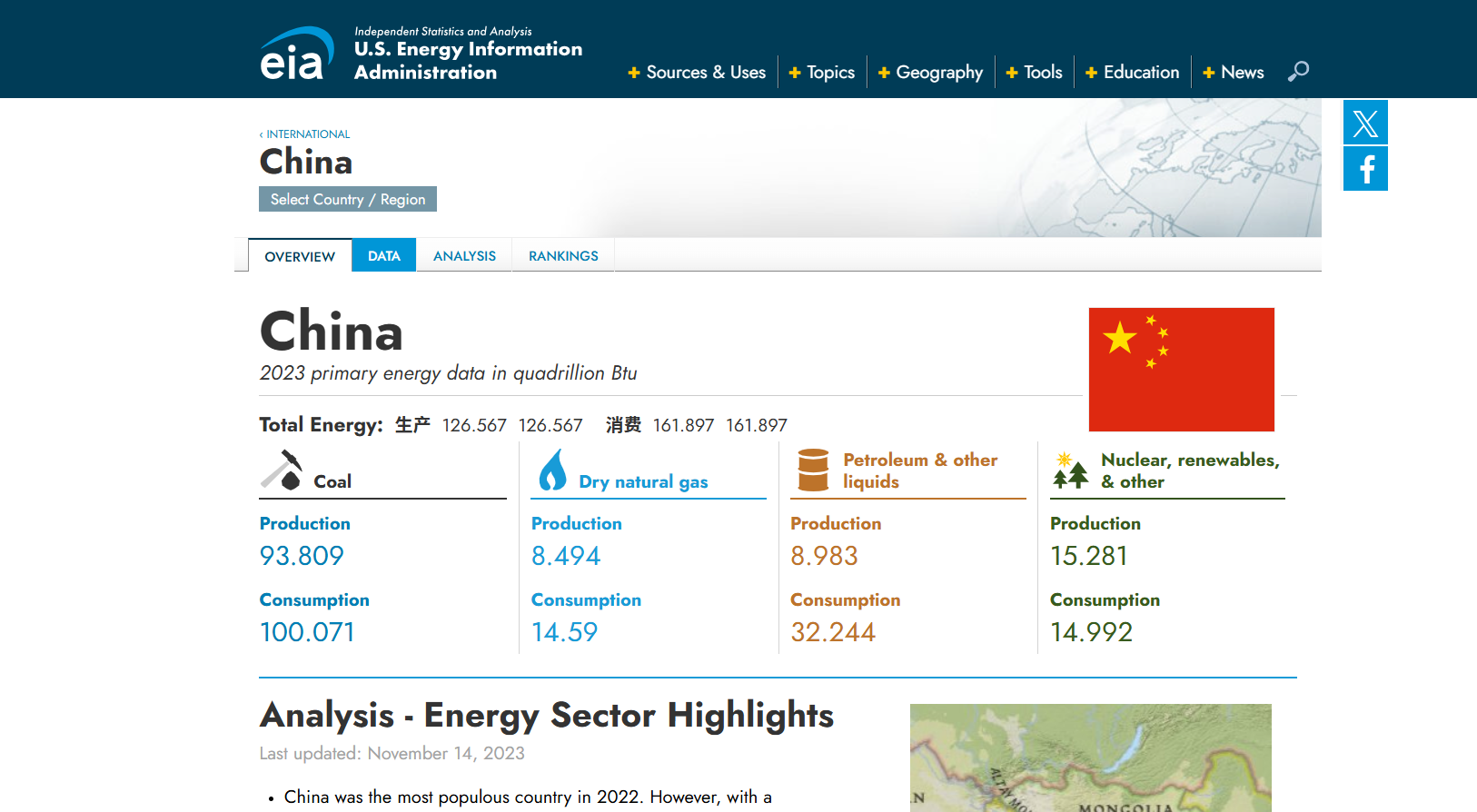Click the coal pickaxe icon
1477x812 pixels.
[x=282, y=470]
